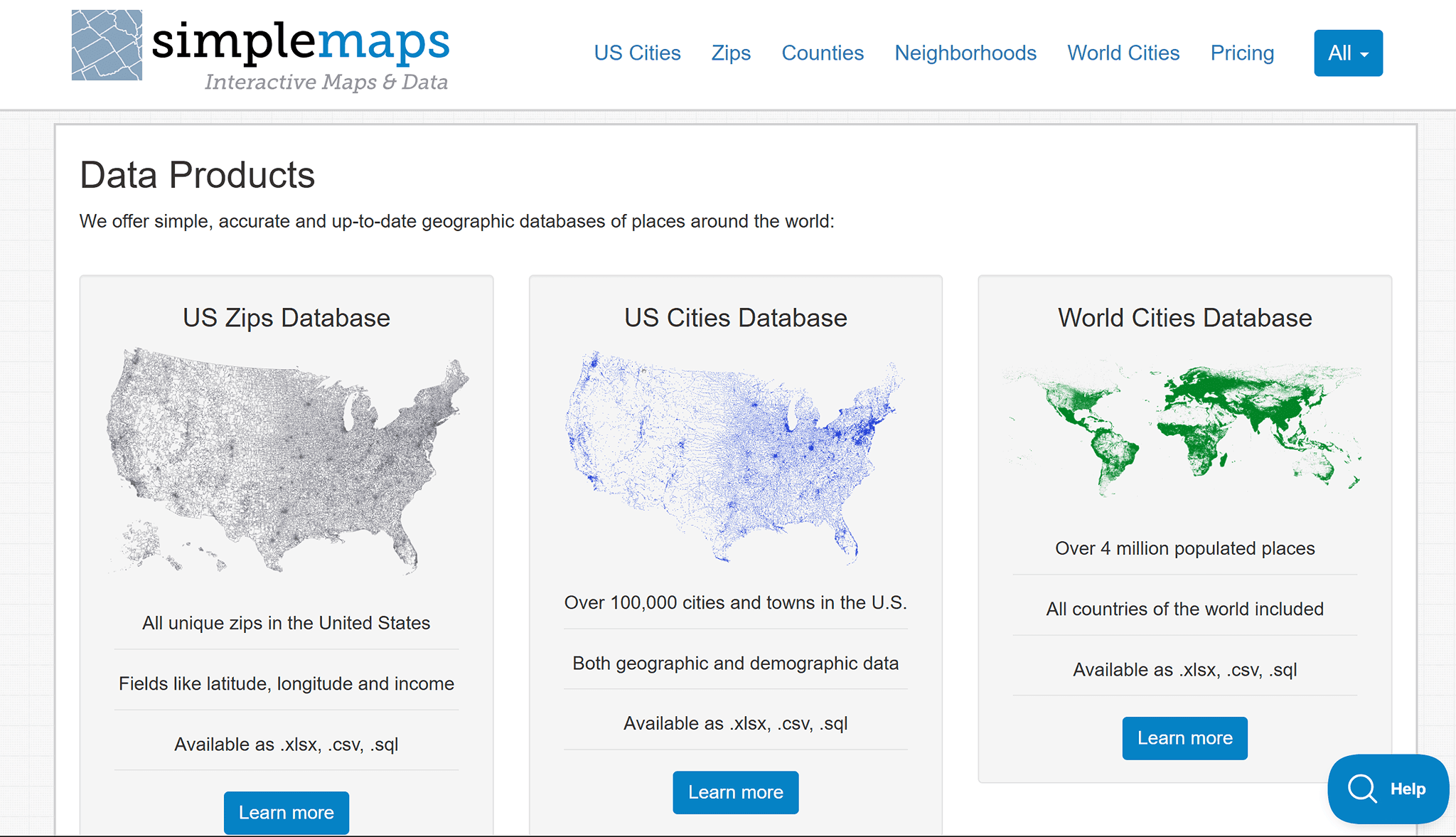Open the Pricing page

click(1242, 53)
